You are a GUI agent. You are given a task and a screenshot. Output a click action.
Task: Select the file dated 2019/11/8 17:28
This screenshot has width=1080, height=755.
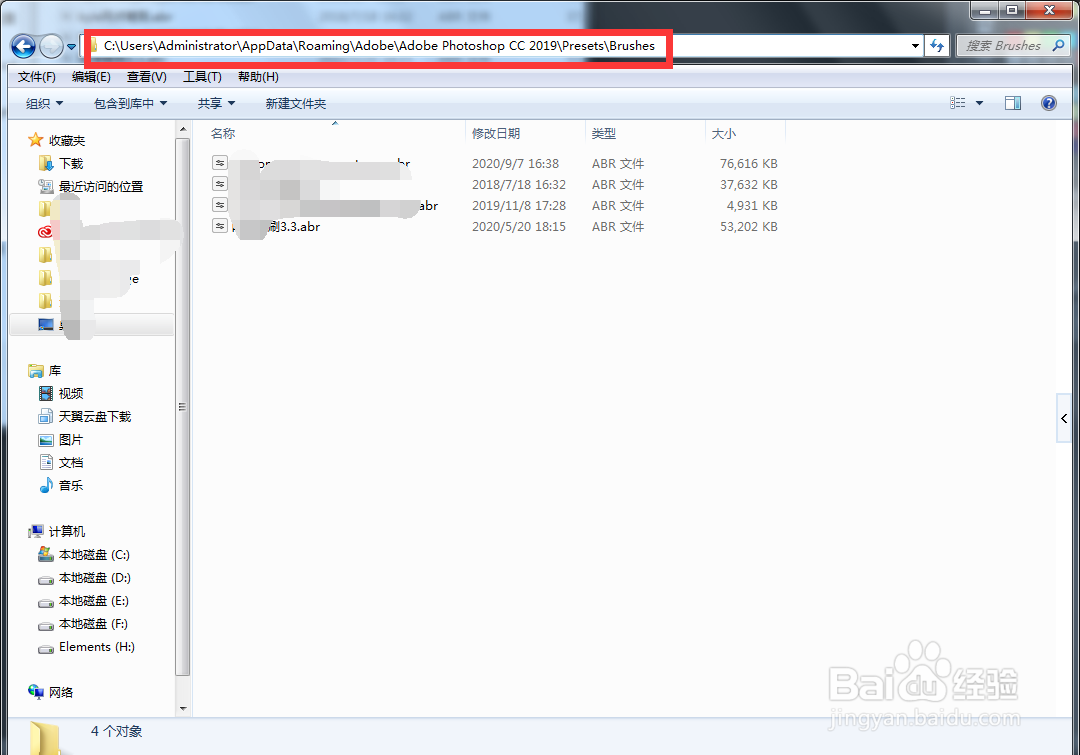point(495,205)
